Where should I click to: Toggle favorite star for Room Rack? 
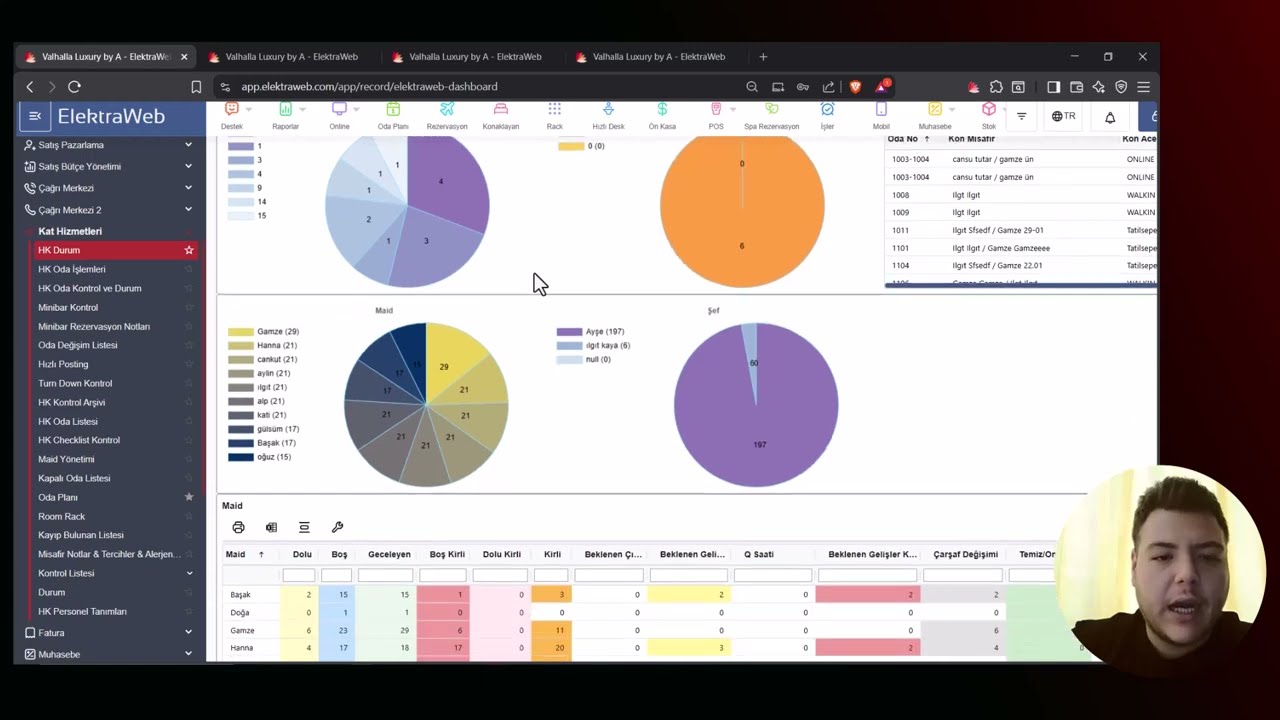[x=189, y=516]
